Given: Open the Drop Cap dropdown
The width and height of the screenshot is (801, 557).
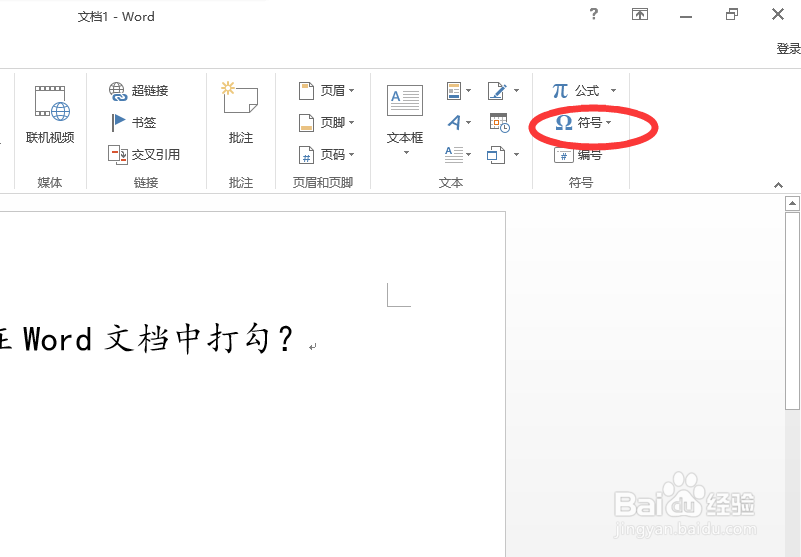Looking at the screenshot, I should pos(458,154).
